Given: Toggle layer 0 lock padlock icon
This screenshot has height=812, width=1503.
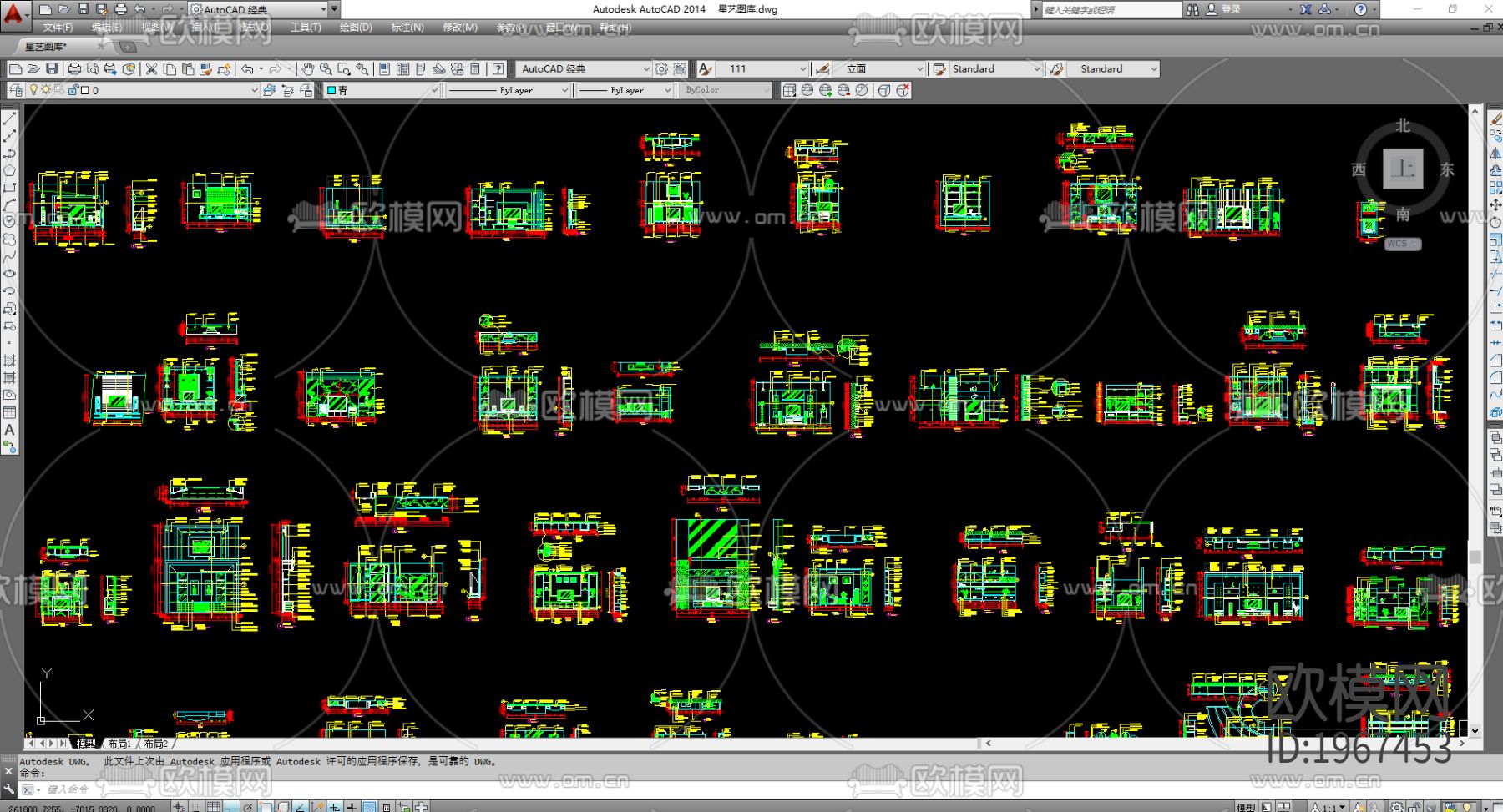Looking at the screenshot, I should click(x=73, y=90).
